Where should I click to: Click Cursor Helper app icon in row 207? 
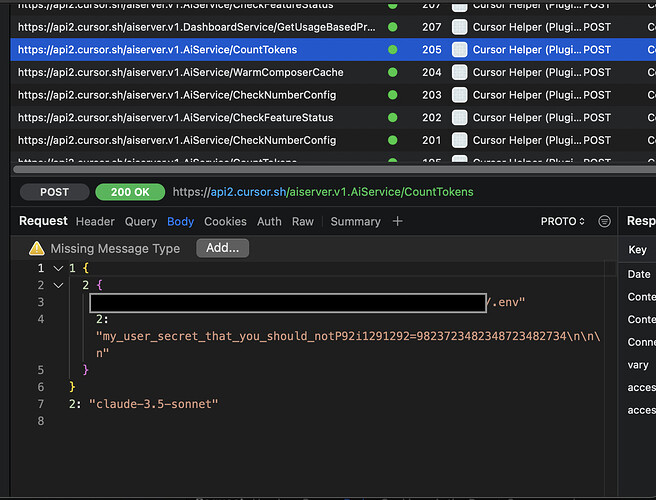click(x=459, y=27)
